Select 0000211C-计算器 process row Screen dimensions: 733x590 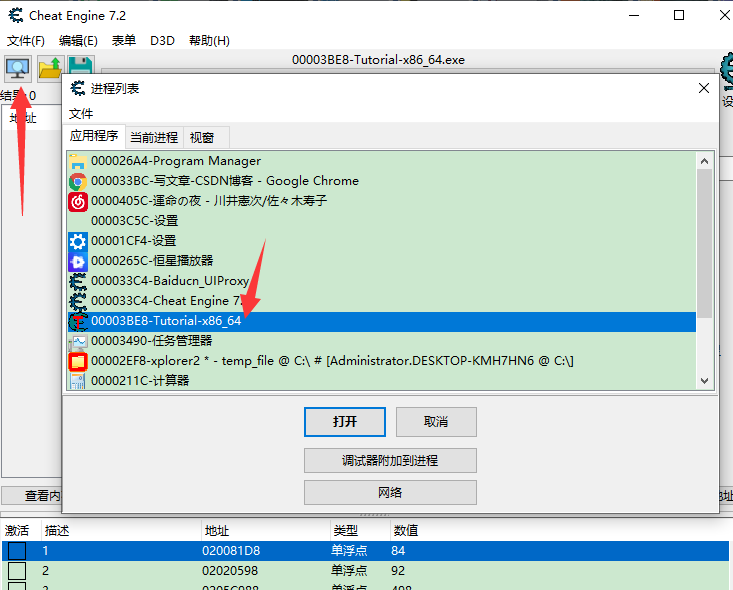coord(381,381)
